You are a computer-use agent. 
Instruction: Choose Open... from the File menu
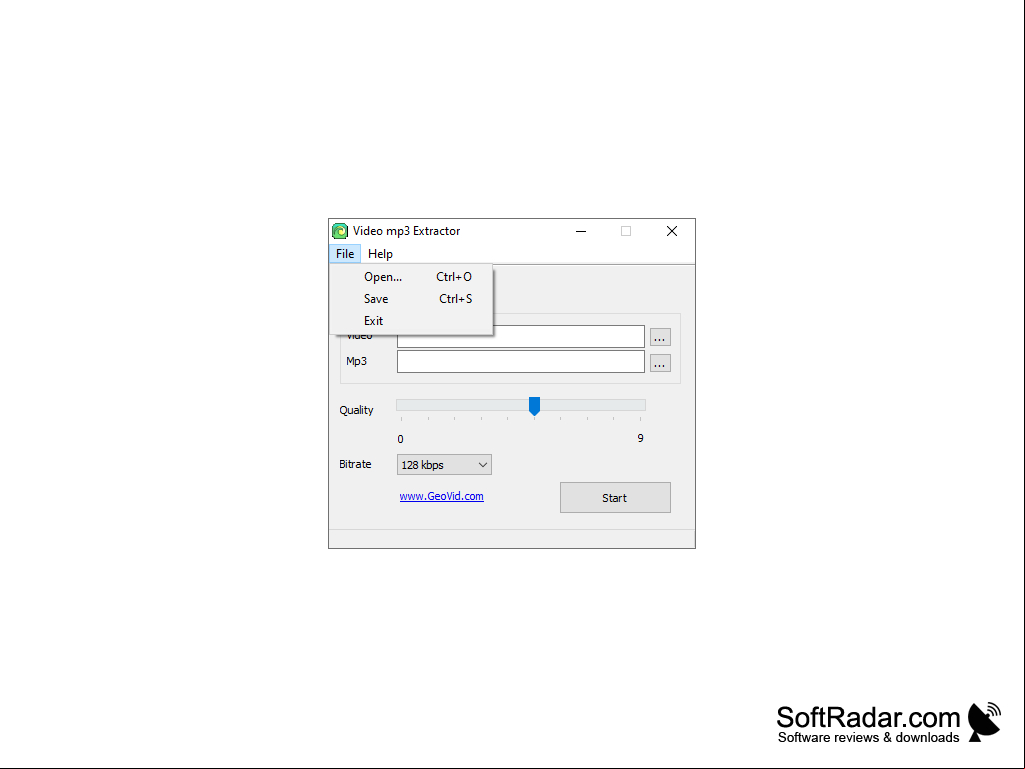[411, 277]
